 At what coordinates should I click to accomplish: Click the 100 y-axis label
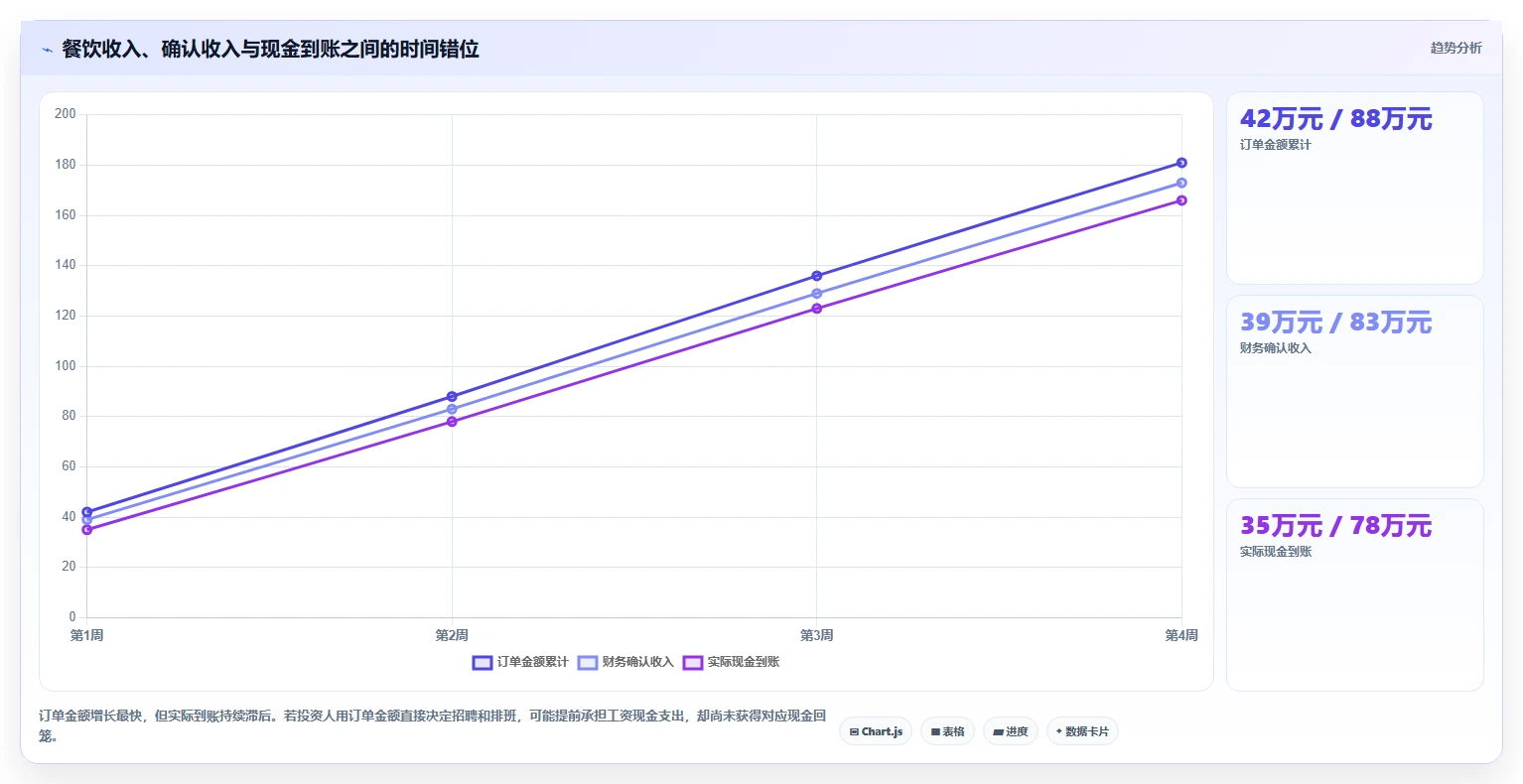click(66, 366)
